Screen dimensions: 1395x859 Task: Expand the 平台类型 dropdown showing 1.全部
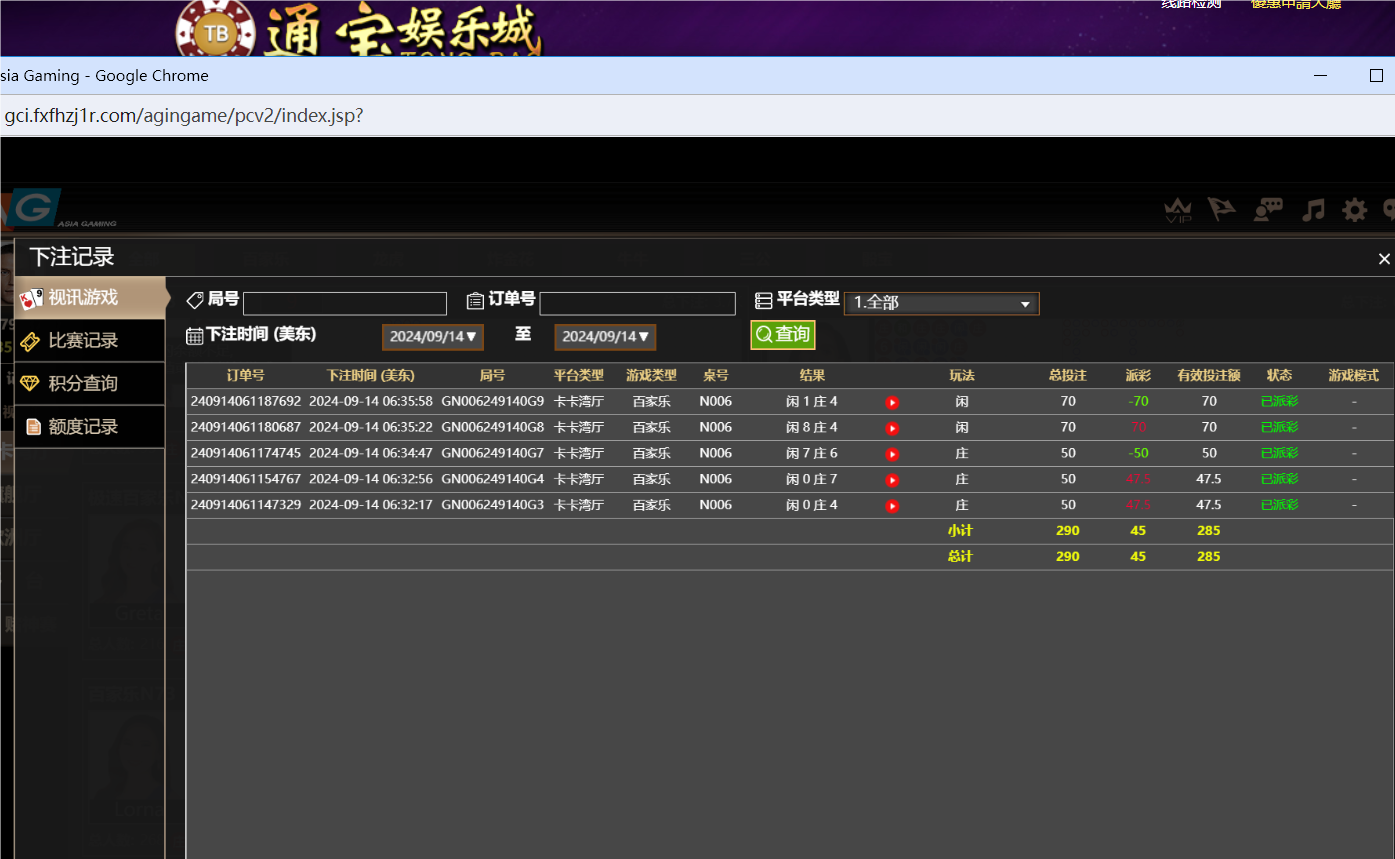[940, 303]
